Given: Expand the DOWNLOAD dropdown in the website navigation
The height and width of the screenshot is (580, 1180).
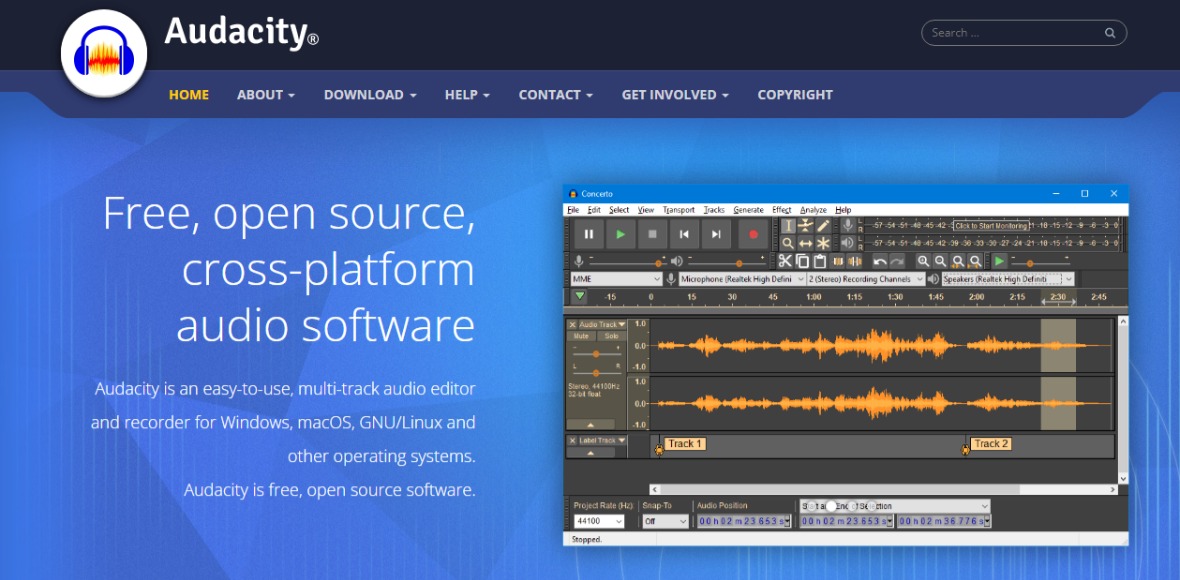Looking at the screenshot, I should [x=370, y=95].
